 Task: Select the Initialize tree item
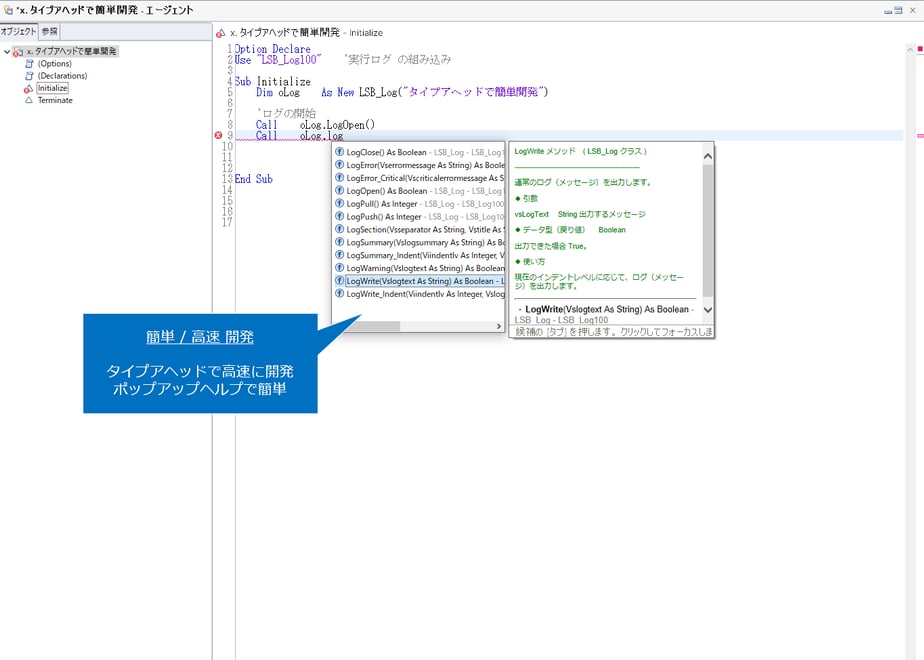(x=52, y=88)
